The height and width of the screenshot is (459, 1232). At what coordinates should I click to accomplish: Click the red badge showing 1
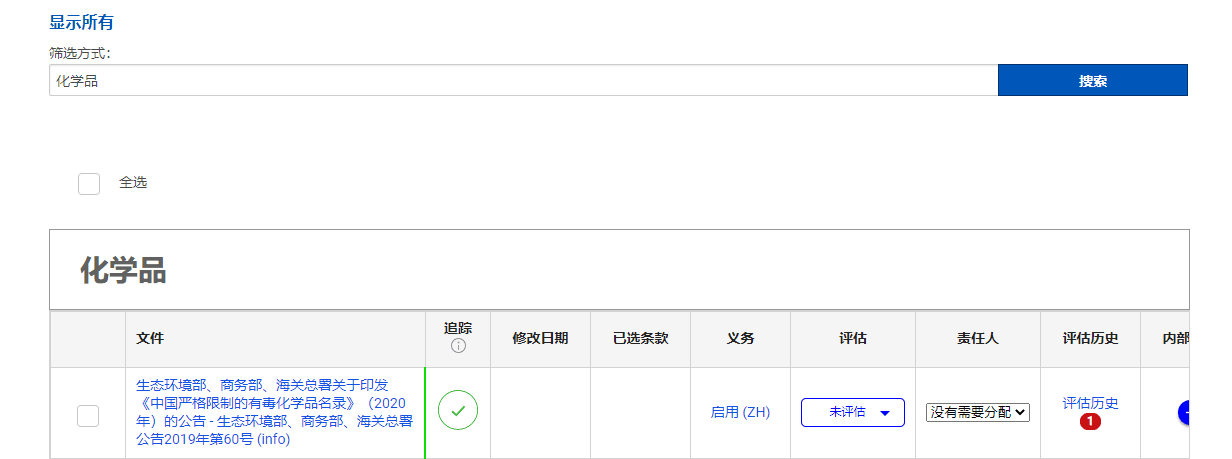tap(1090, 422)
